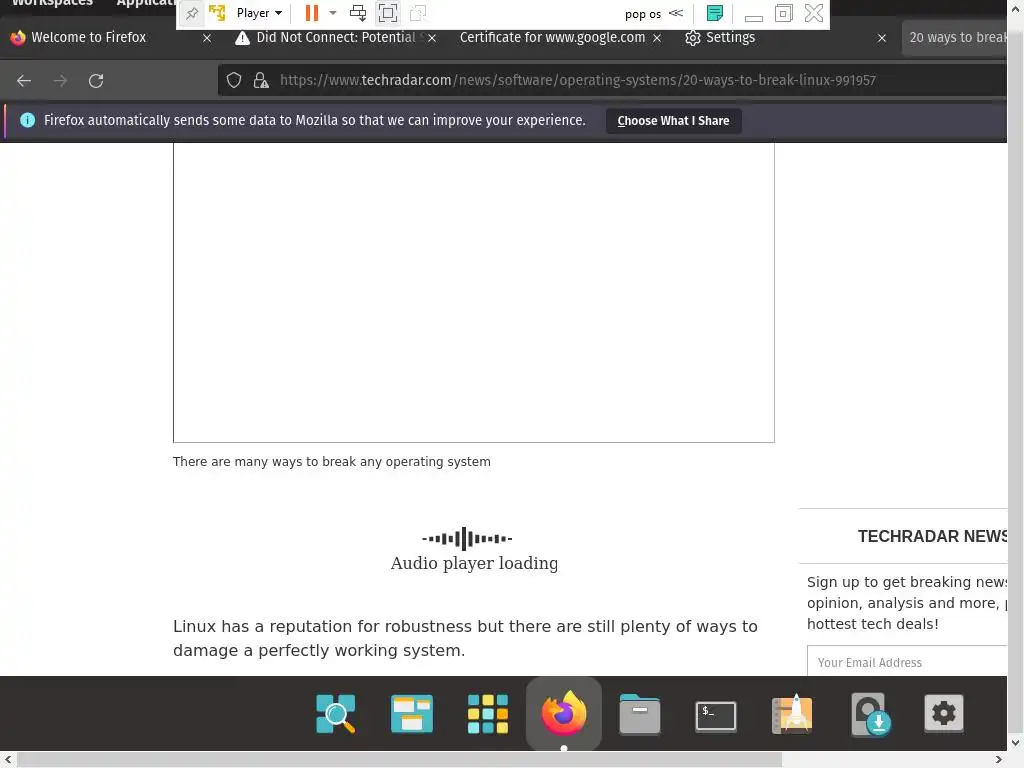Open the Pop!_Shop rocket dock icon
Screen dimensions: 1024x768
pos(792,714)
